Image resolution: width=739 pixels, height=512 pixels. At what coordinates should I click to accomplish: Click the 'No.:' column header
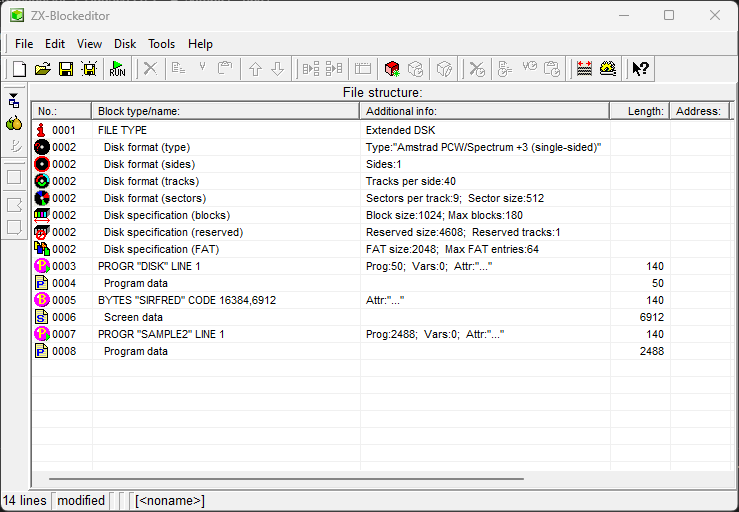[62, 111]
